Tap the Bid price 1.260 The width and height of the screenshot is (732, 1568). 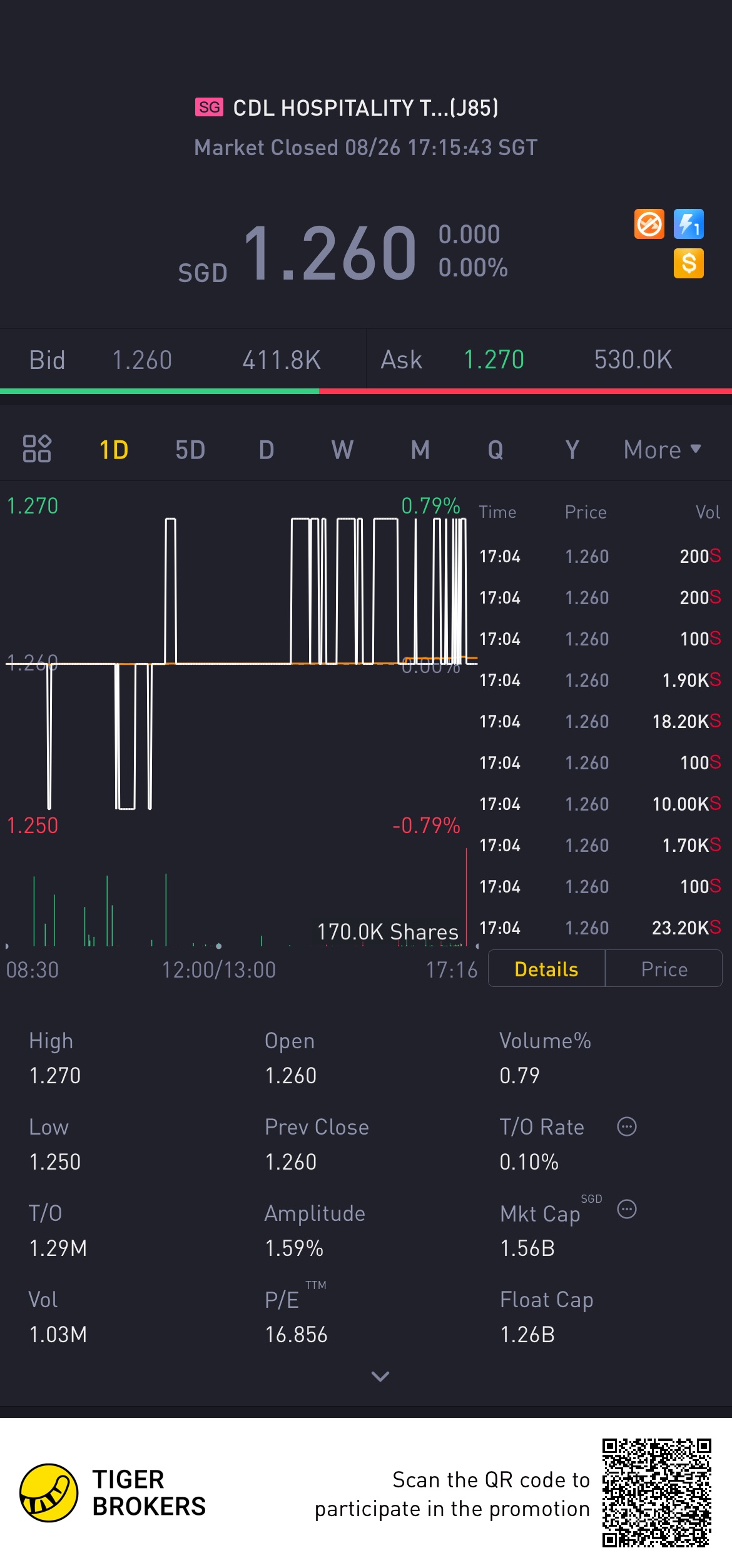click(142, 360)
